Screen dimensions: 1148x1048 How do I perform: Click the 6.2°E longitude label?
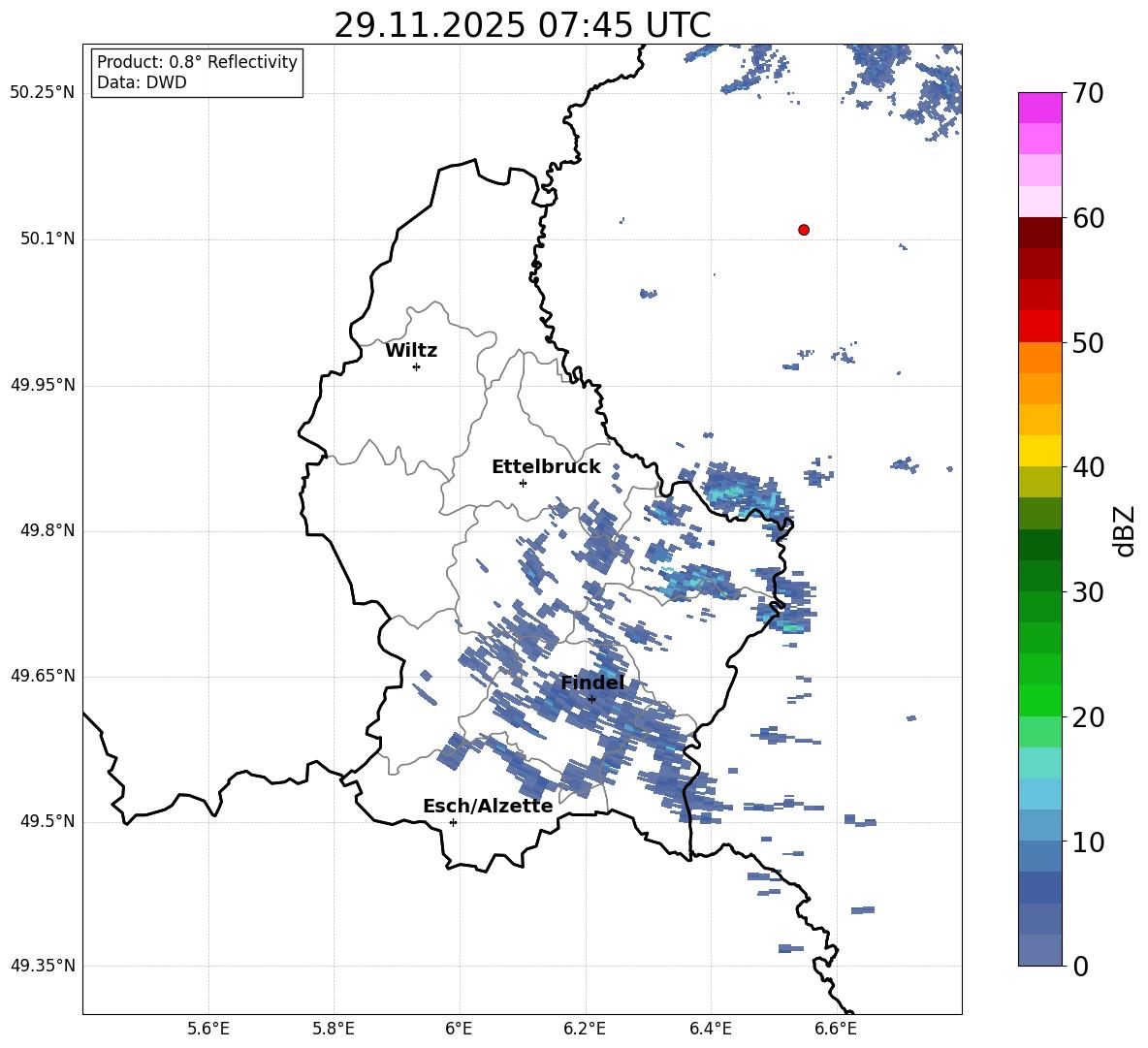[585, 1029]
